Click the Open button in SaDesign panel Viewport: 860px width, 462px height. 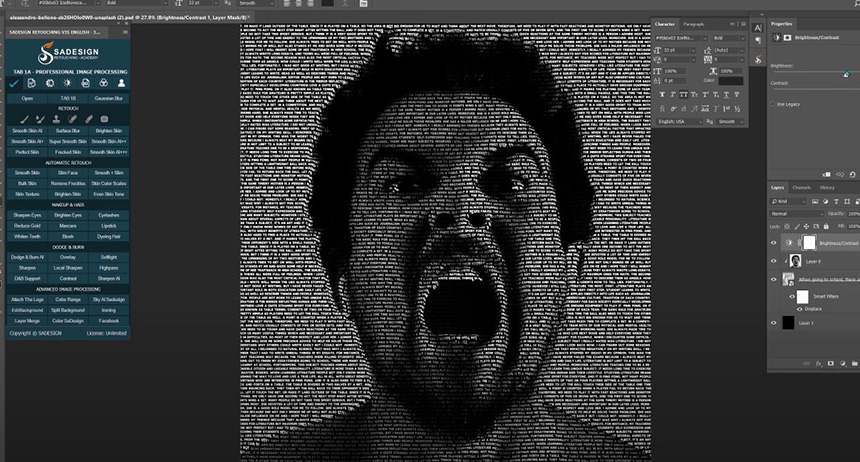(27, 98)
